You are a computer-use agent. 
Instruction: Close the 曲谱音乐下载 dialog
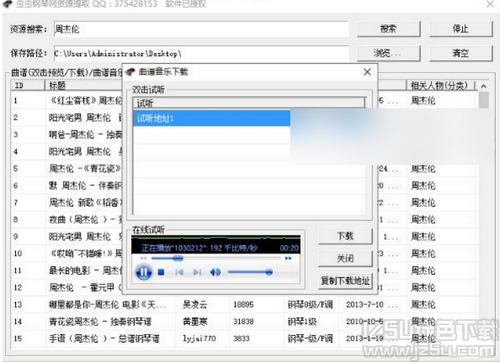click(x=367, y=72)
